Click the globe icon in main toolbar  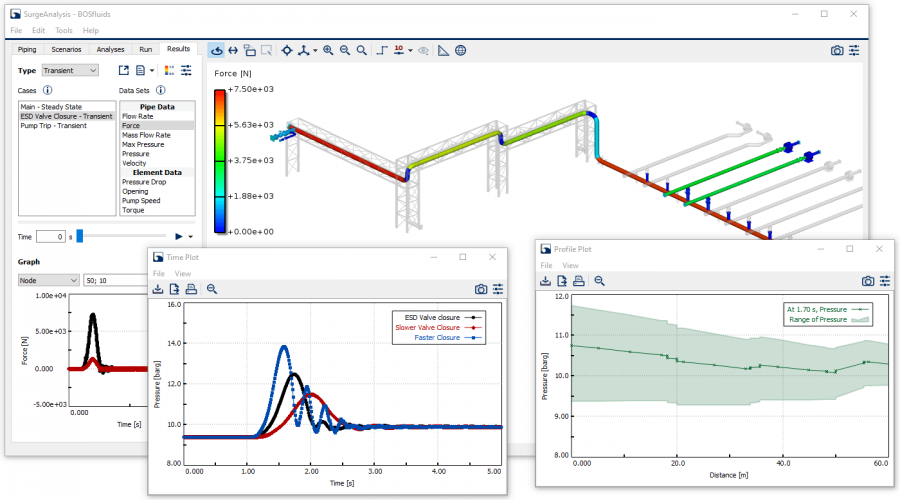[x=460, y=50]
